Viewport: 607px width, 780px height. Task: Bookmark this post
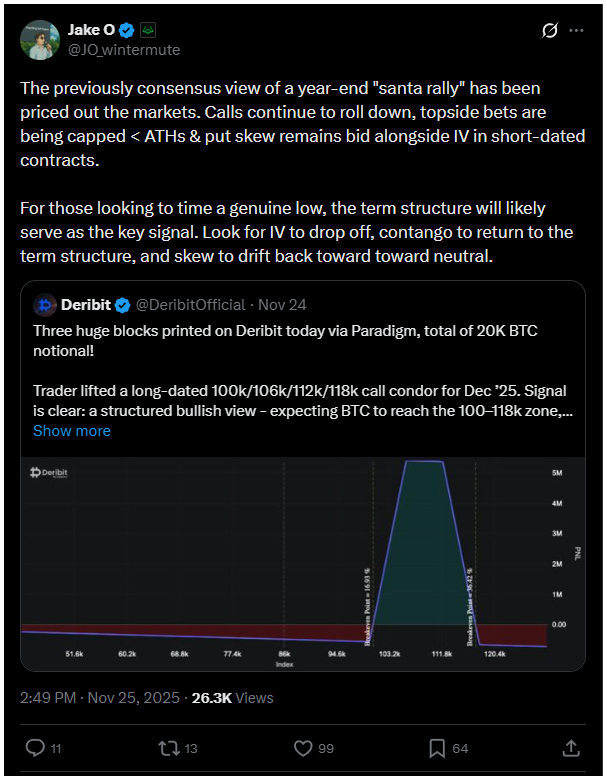pyautogui.click(x=438, y=747)
